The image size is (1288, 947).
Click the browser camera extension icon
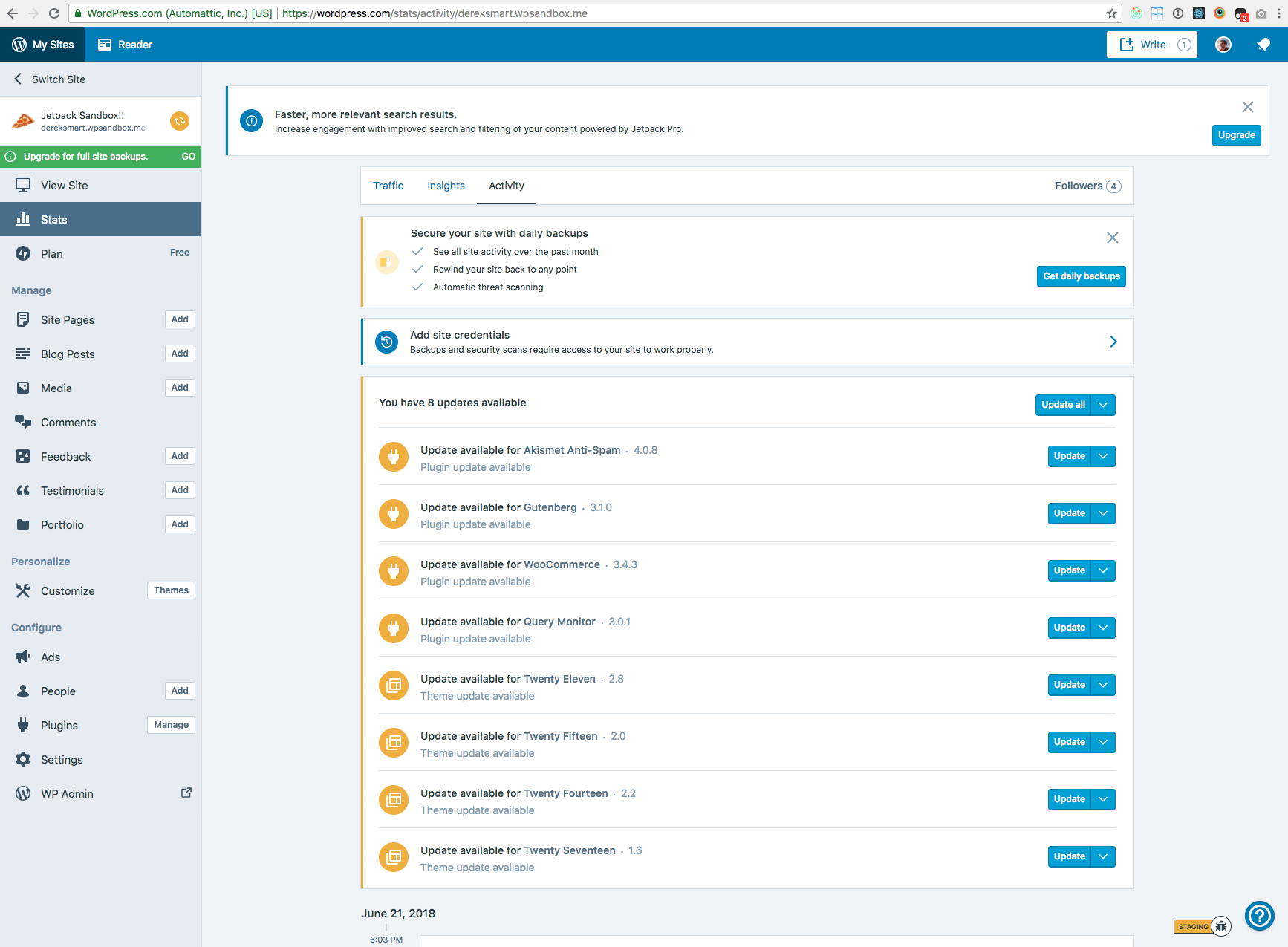1261,13
